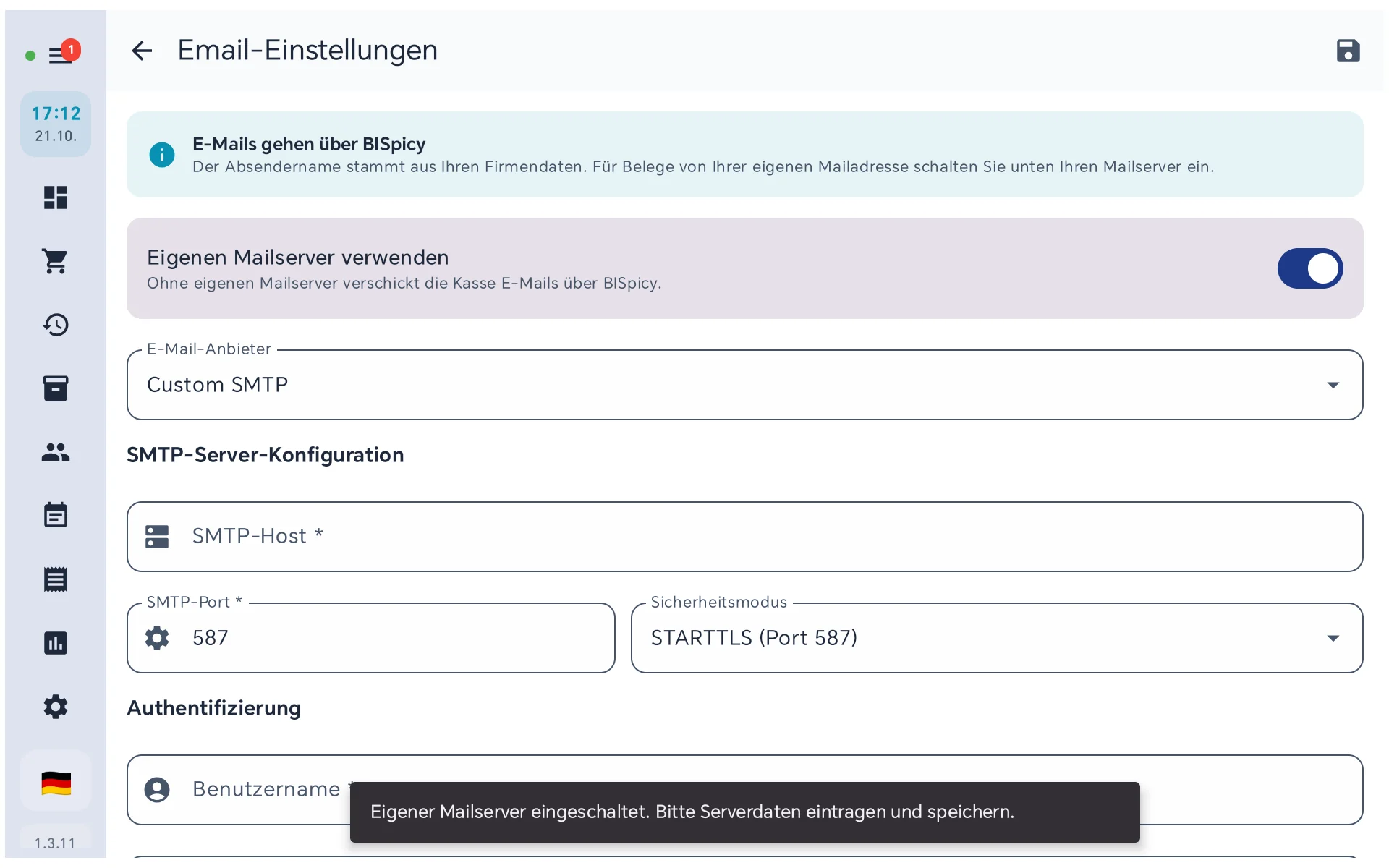Open the dashboard tiles icon in sidebar
The width and height of the screenshot is (1389, 868).
pos(56,197)
